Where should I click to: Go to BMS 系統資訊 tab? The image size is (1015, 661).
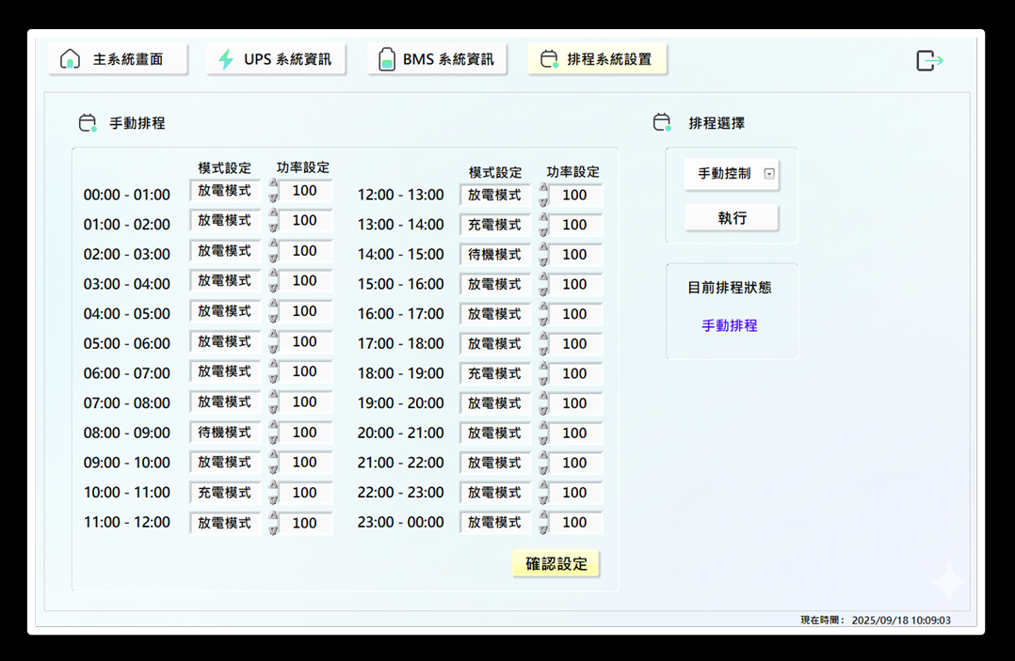click(437, 59)
